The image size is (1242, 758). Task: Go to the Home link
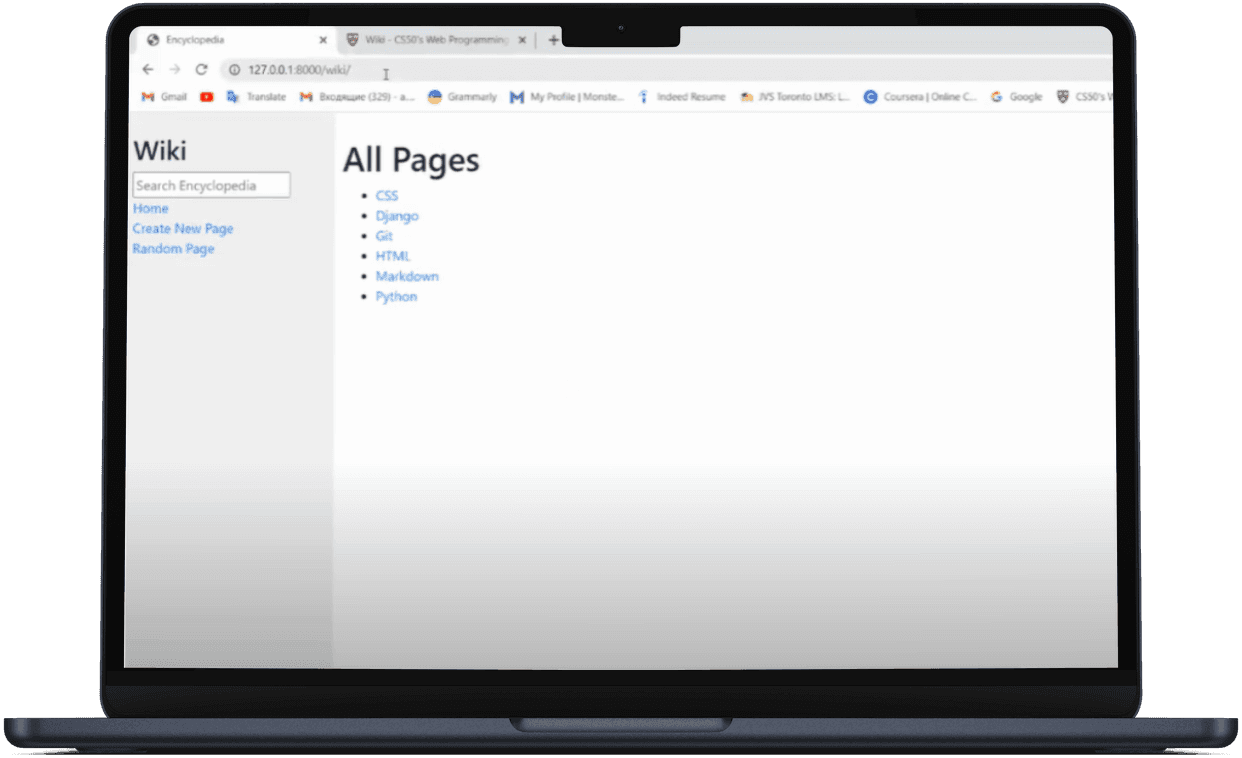coord(150,208)
